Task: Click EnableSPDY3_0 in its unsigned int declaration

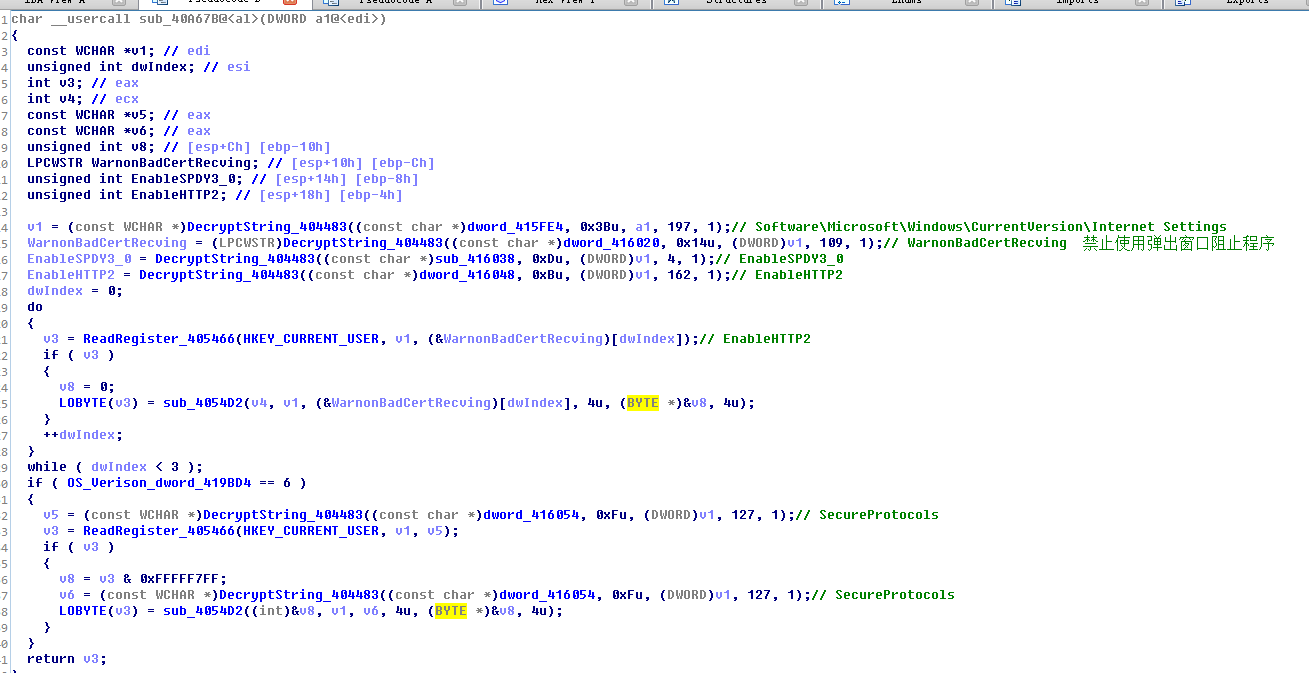Action: [x=183, y=179]
